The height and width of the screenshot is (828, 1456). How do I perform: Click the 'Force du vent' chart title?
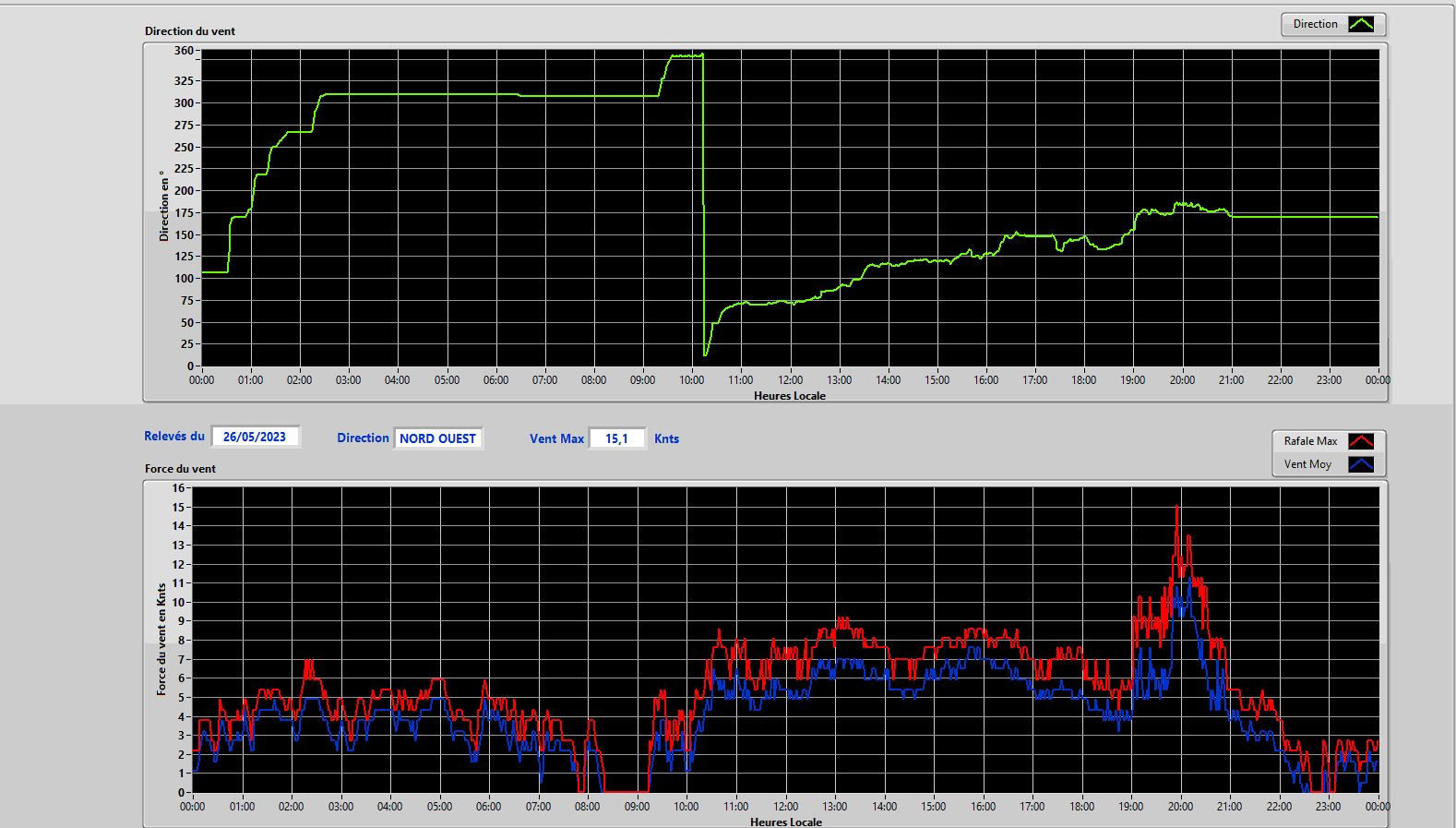180,468
